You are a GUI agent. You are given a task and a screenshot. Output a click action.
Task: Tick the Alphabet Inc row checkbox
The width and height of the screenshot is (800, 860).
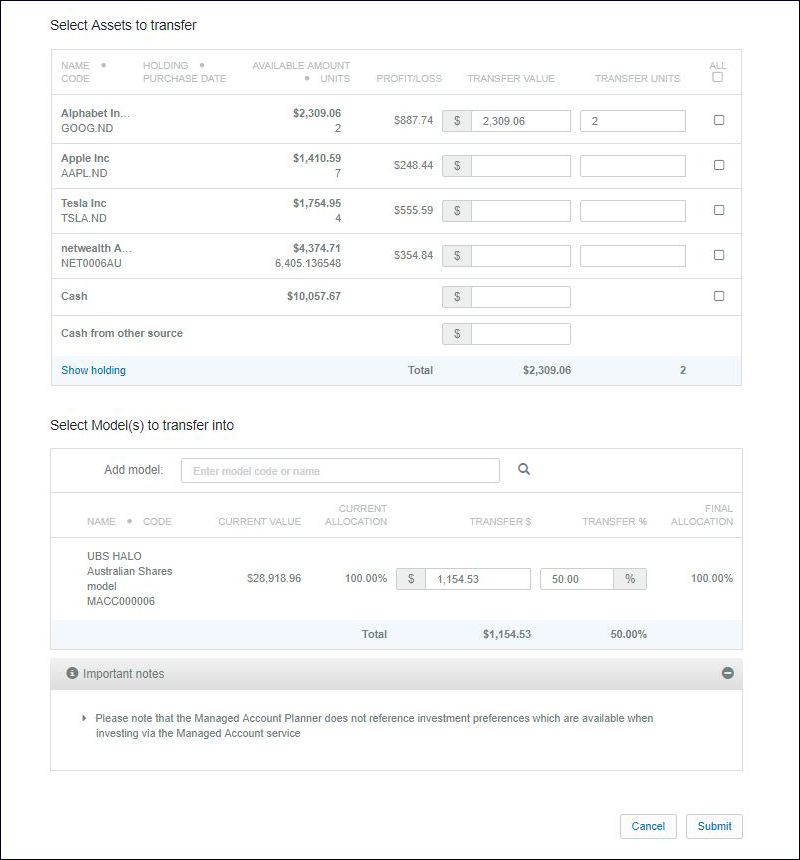718,120
